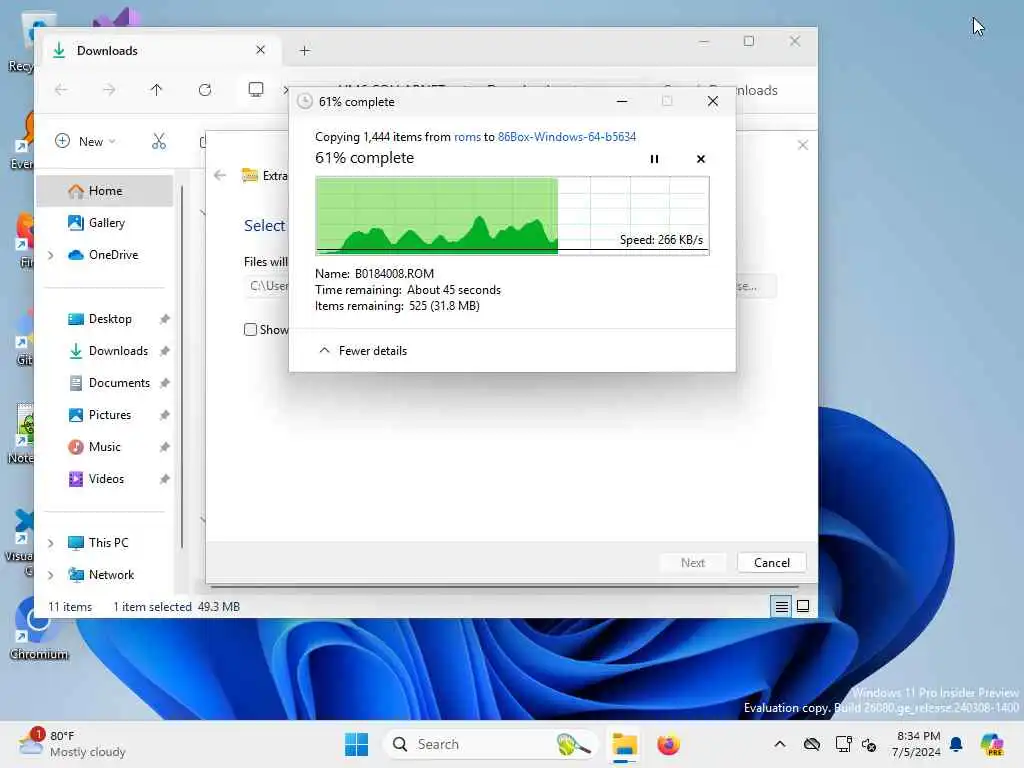Viewport: 1024px width, 768px height.
Task: Open the roms source folder link
Action: [x=467, y=136]
